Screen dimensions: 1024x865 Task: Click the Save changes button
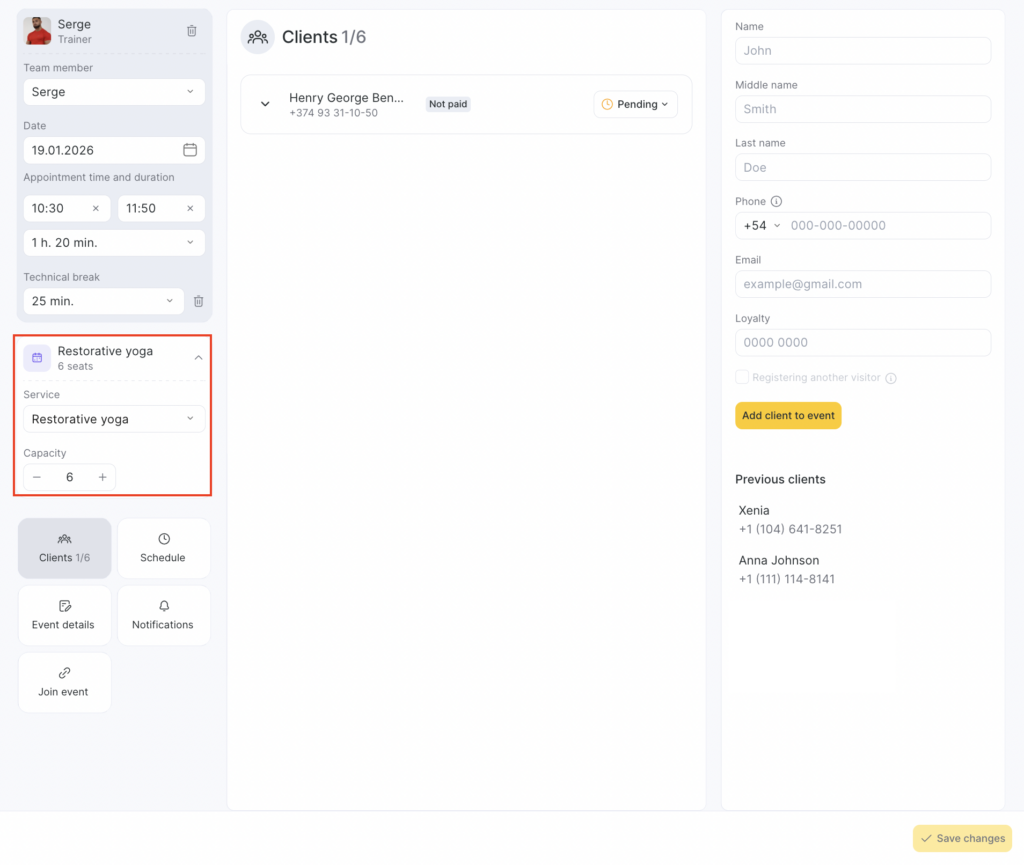[962, 838]
